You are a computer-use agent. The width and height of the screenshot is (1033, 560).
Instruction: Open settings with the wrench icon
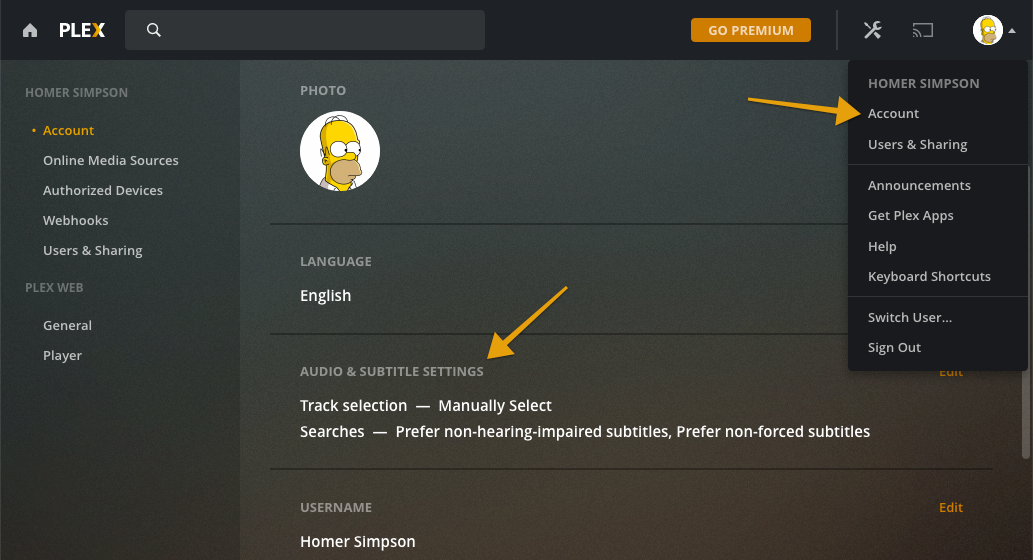[x=872, y=30]
